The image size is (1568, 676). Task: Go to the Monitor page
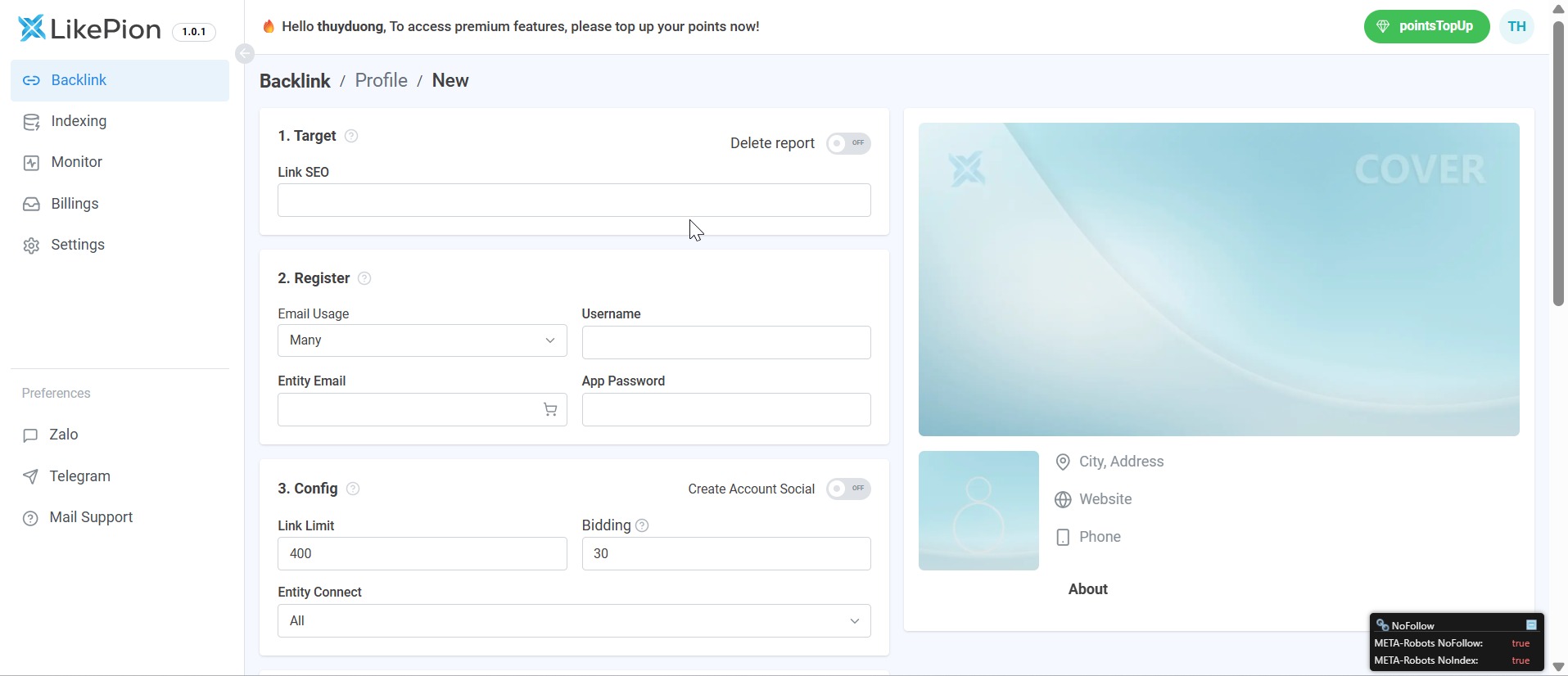click(120, 162)
